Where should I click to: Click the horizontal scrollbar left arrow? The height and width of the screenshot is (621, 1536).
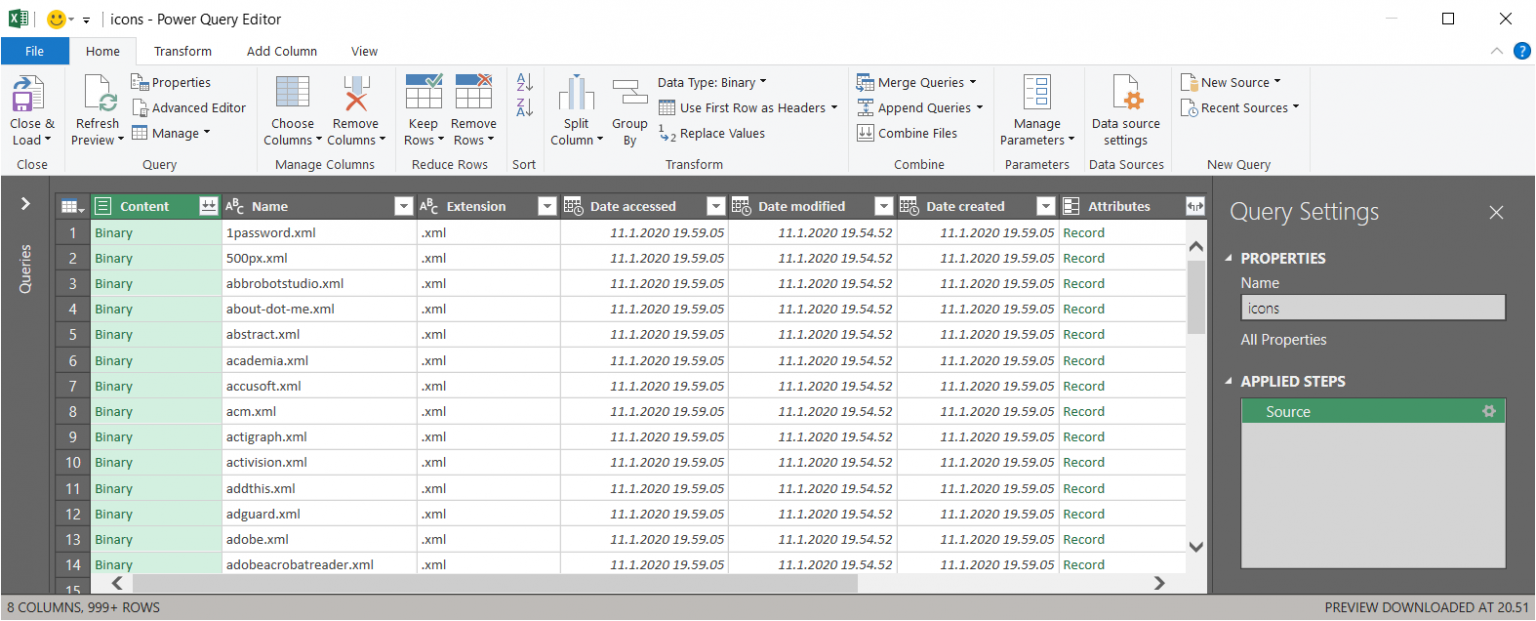[116, 583]
